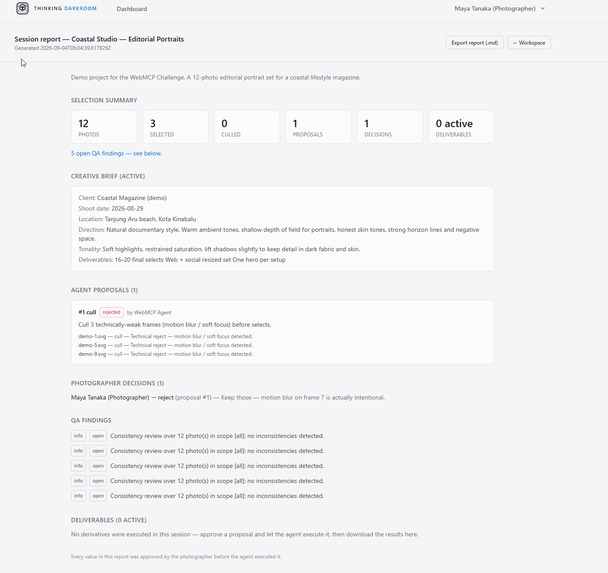Click the Thinking Darkroom logo icon
The height and width of the screenshot is (573, 608).
tap(22, 8)
